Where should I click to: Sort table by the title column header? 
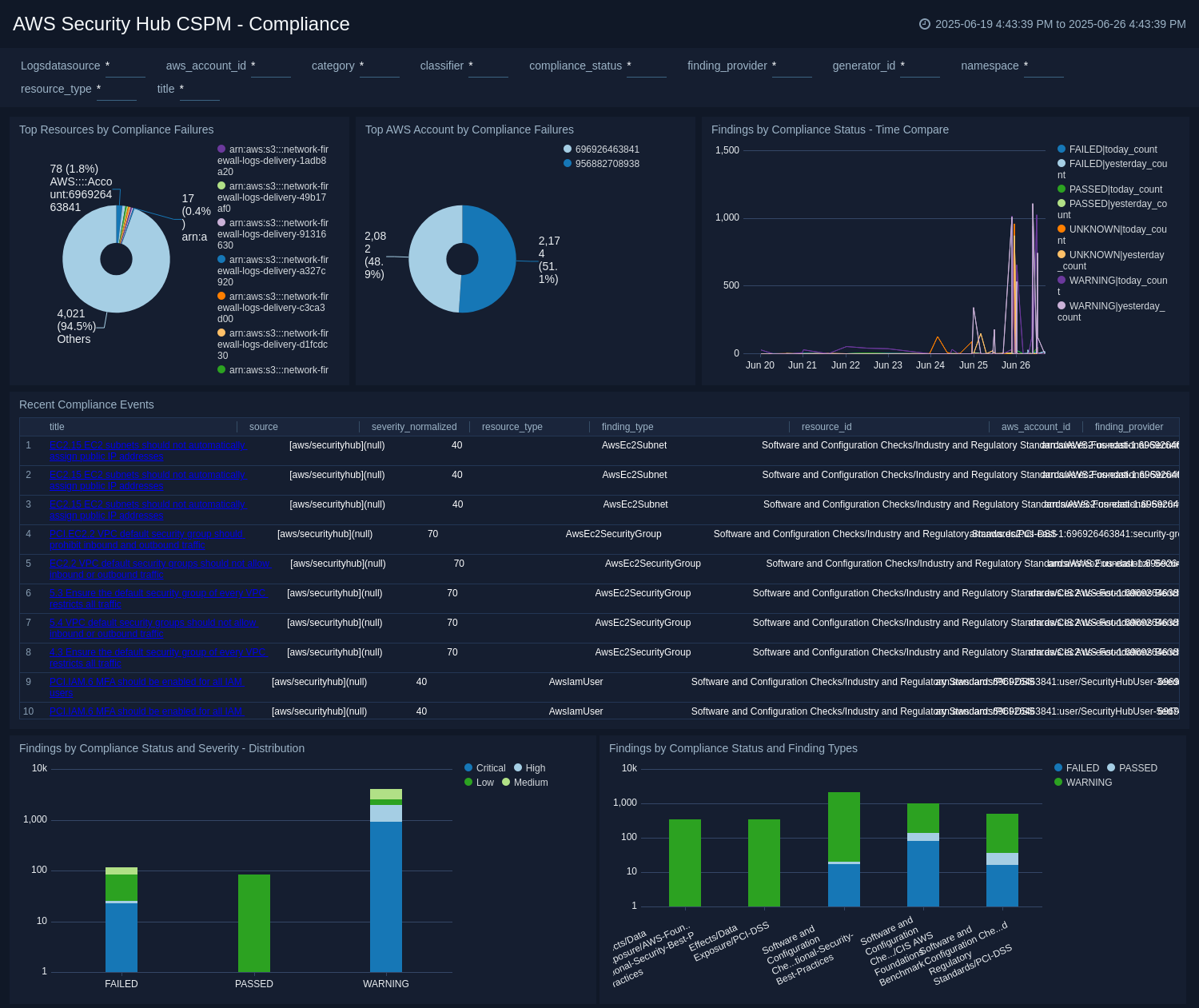tap(57, 427)
